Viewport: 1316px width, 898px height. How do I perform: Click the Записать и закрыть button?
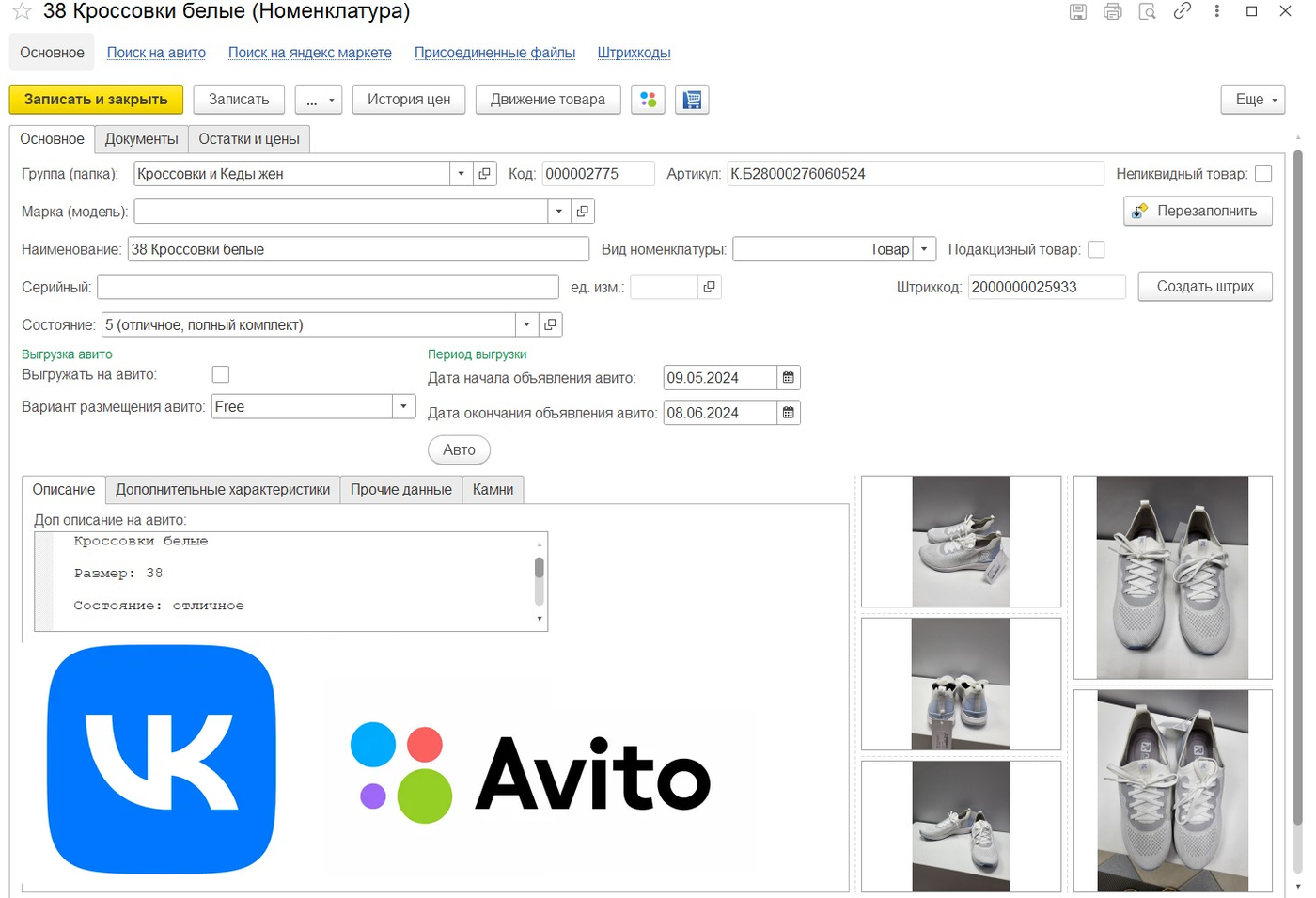tap(96, 100)
